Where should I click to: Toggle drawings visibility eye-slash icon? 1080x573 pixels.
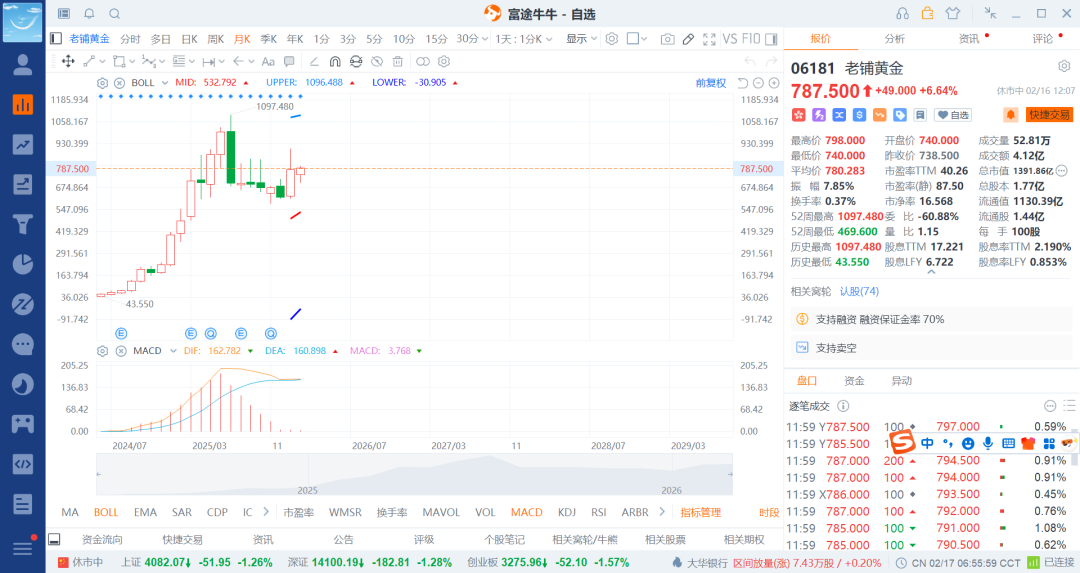pyautogui.click(x=377, y=61)
